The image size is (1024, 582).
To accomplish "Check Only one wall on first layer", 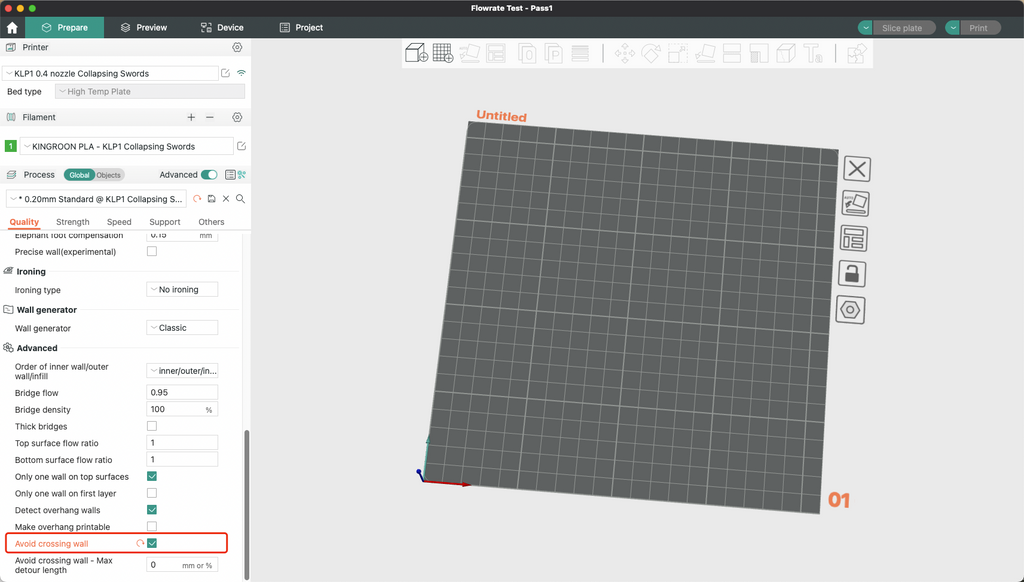I will pyautogui.click(x=152, y=493).
